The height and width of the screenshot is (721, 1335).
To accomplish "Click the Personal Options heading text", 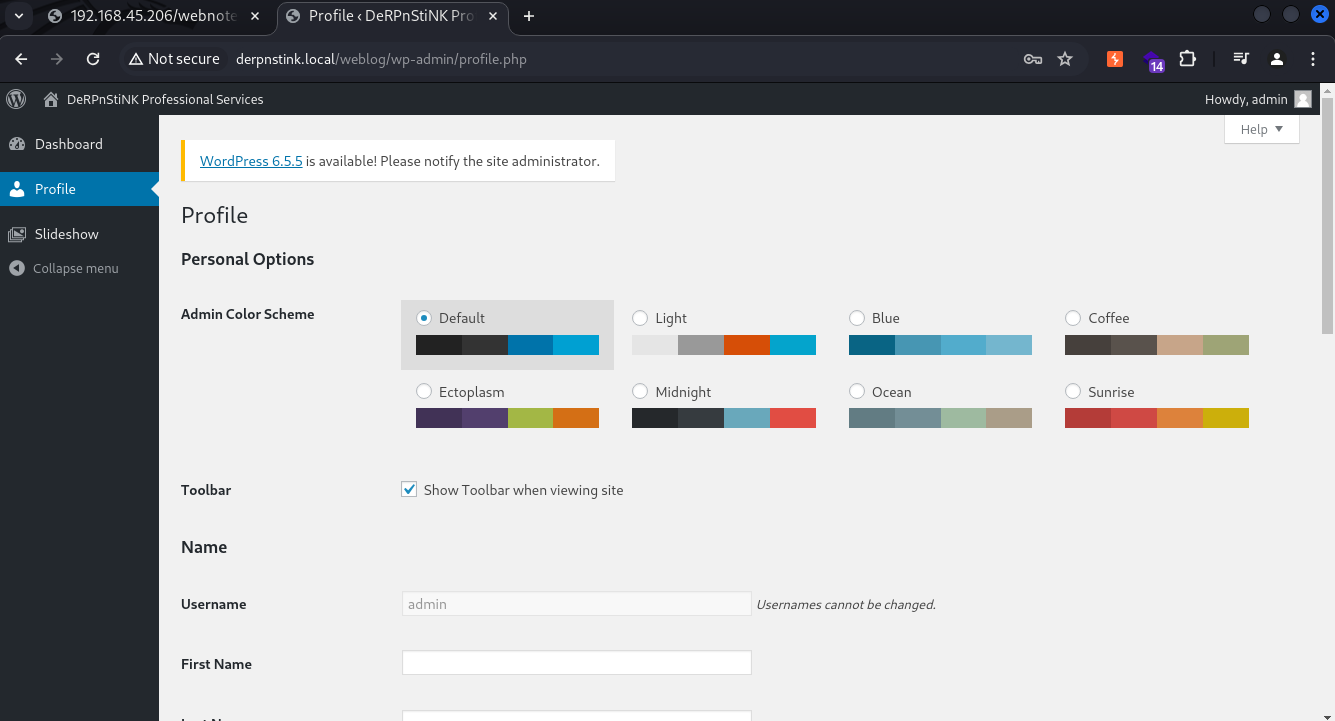I will pos(247,259).
